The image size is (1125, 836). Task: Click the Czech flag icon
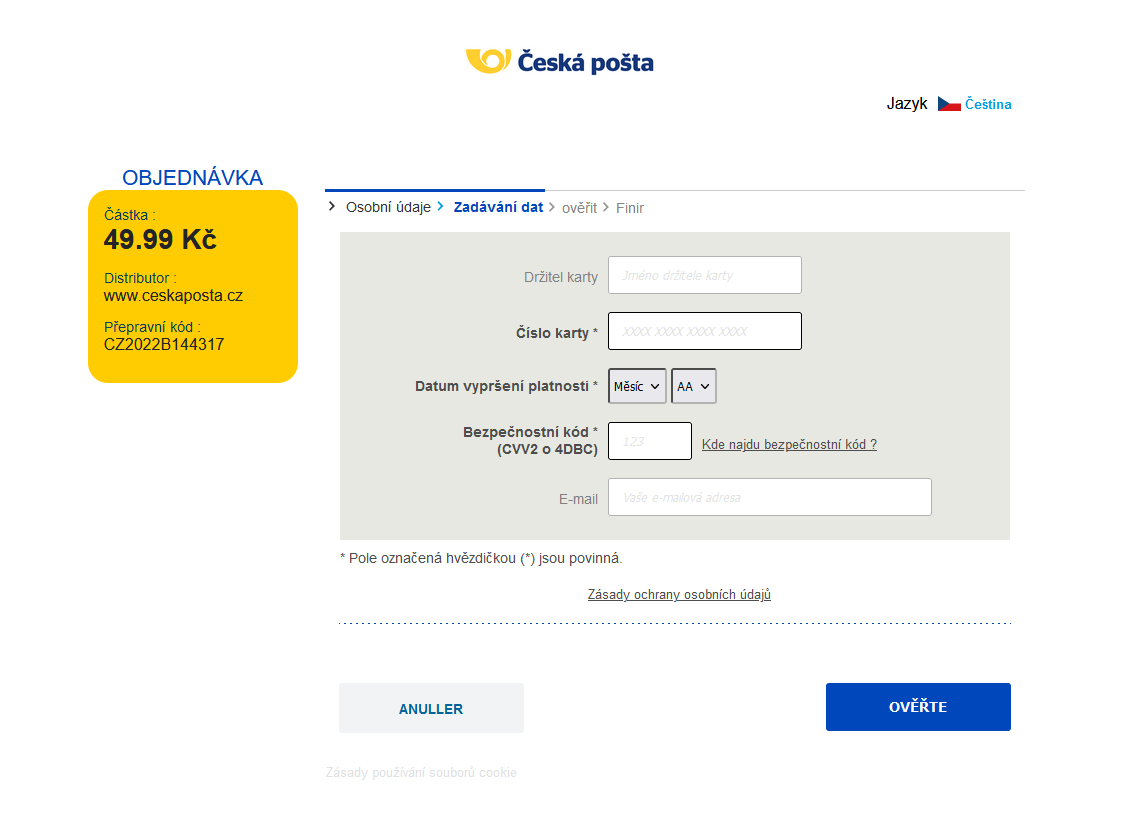point(949,104)
